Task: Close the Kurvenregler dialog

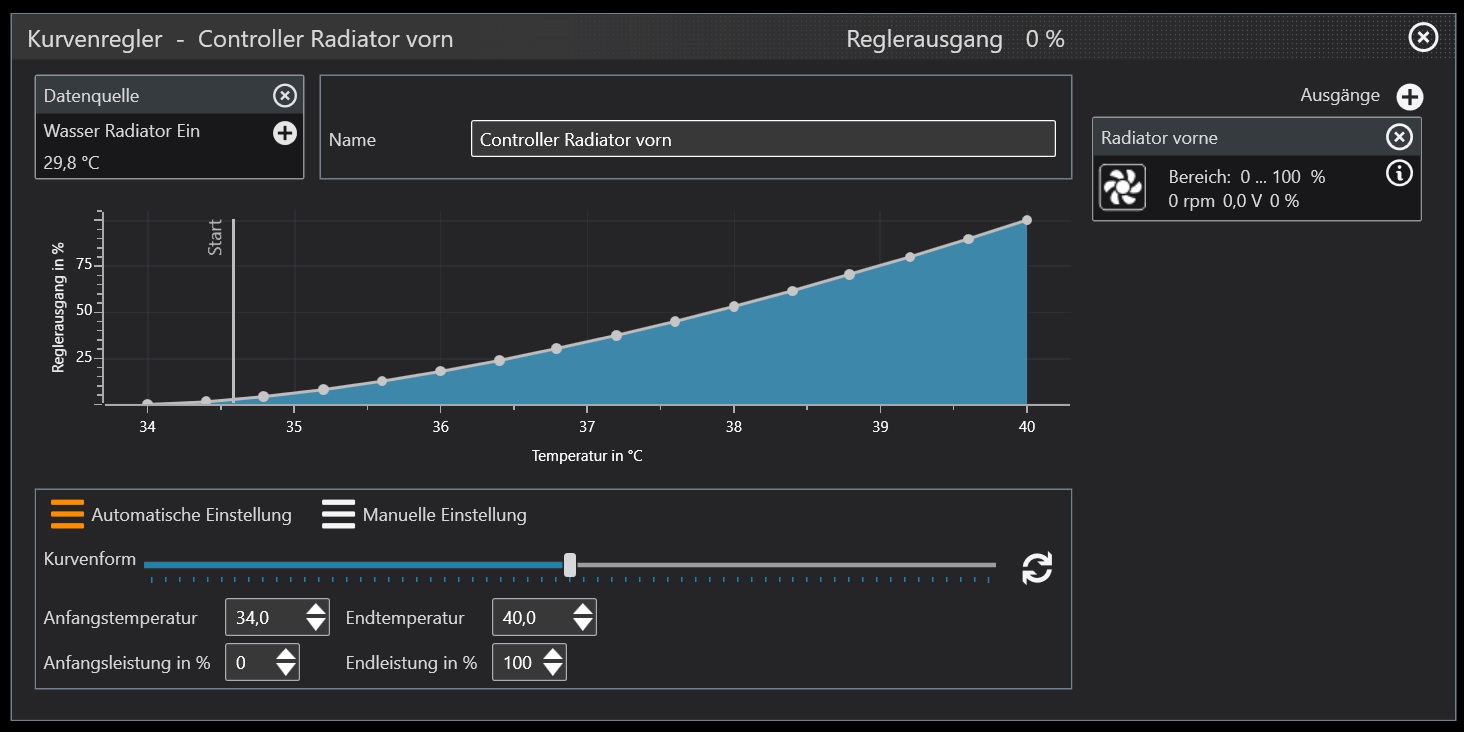Action: coord(1423,38)
